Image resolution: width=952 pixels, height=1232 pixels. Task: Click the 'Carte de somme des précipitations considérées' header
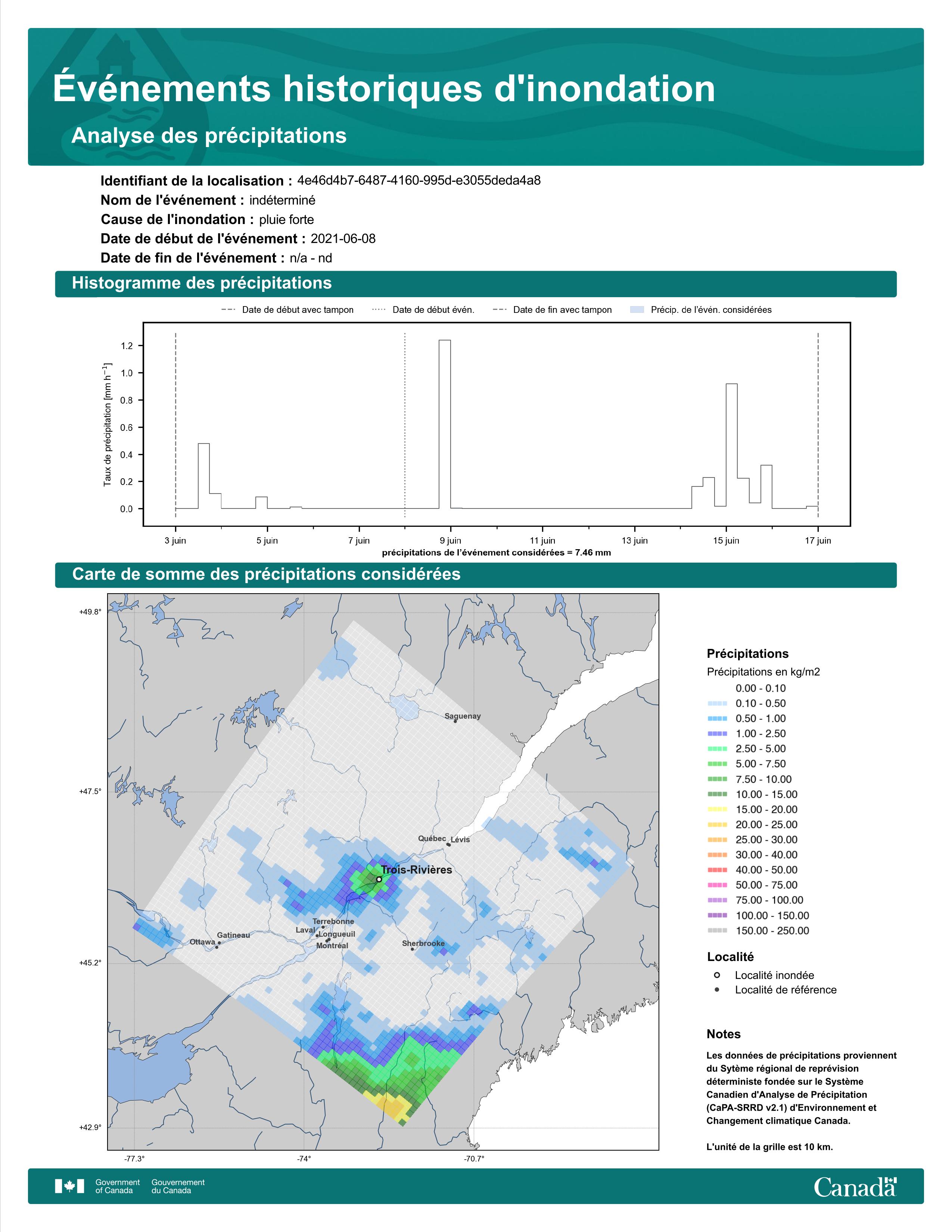tap(266, 574)
